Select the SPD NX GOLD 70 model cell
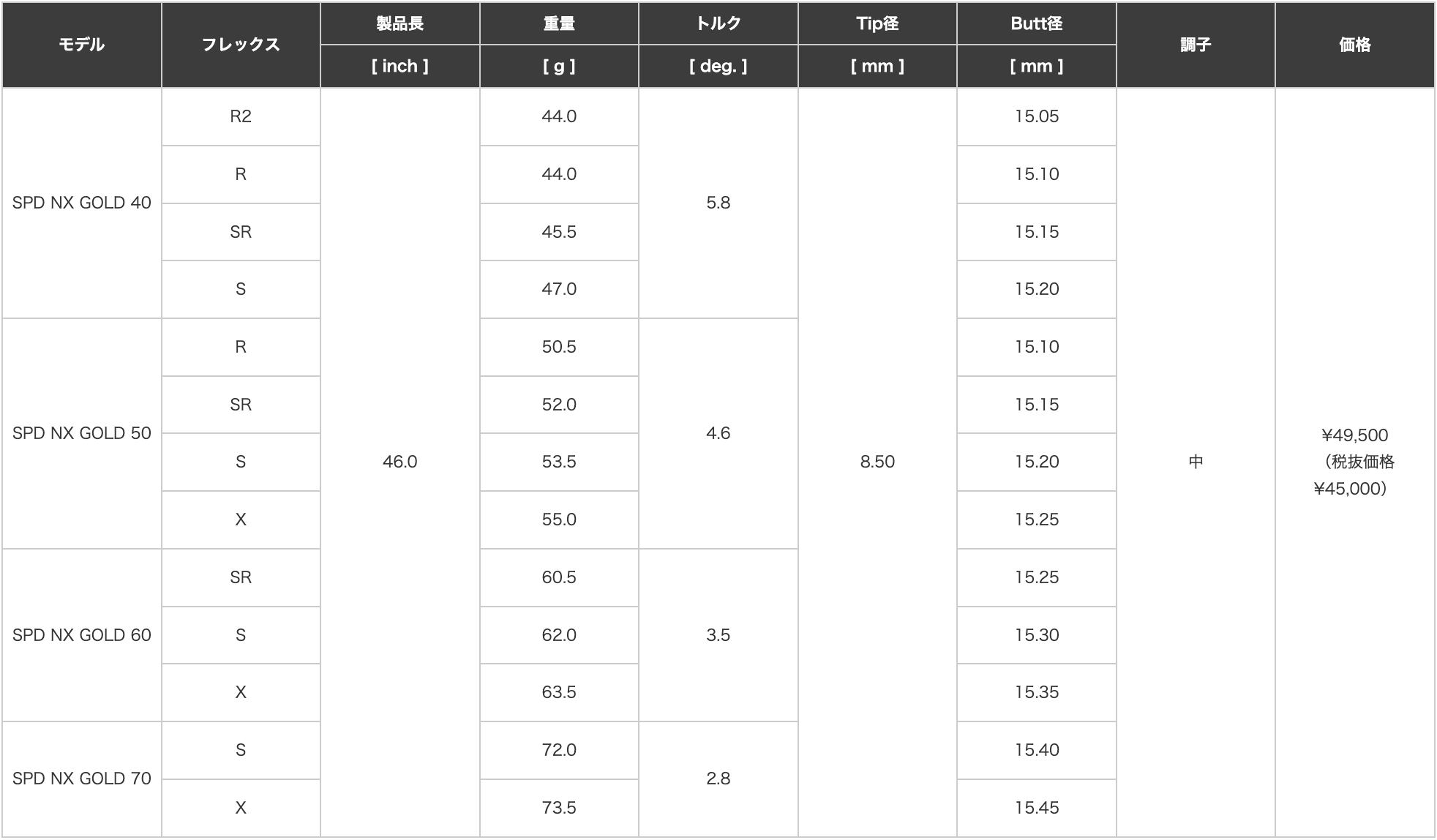Image resolution: width=1437 pixels, height=840 pixels. coord(81,779)
